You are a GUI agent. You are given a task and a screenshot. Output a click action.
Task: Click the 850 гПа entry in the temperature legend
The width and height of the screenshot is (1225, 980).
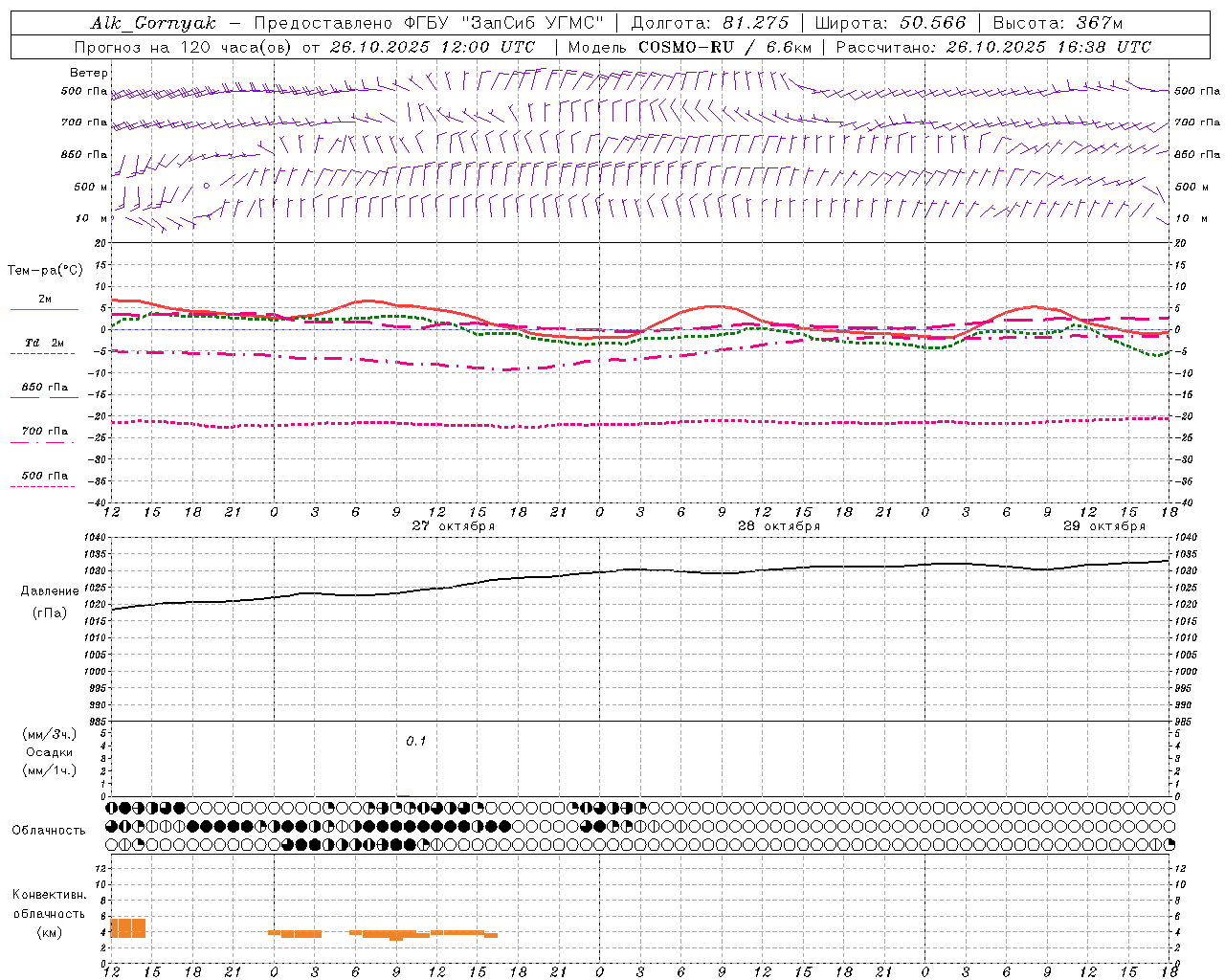point(45,388)
